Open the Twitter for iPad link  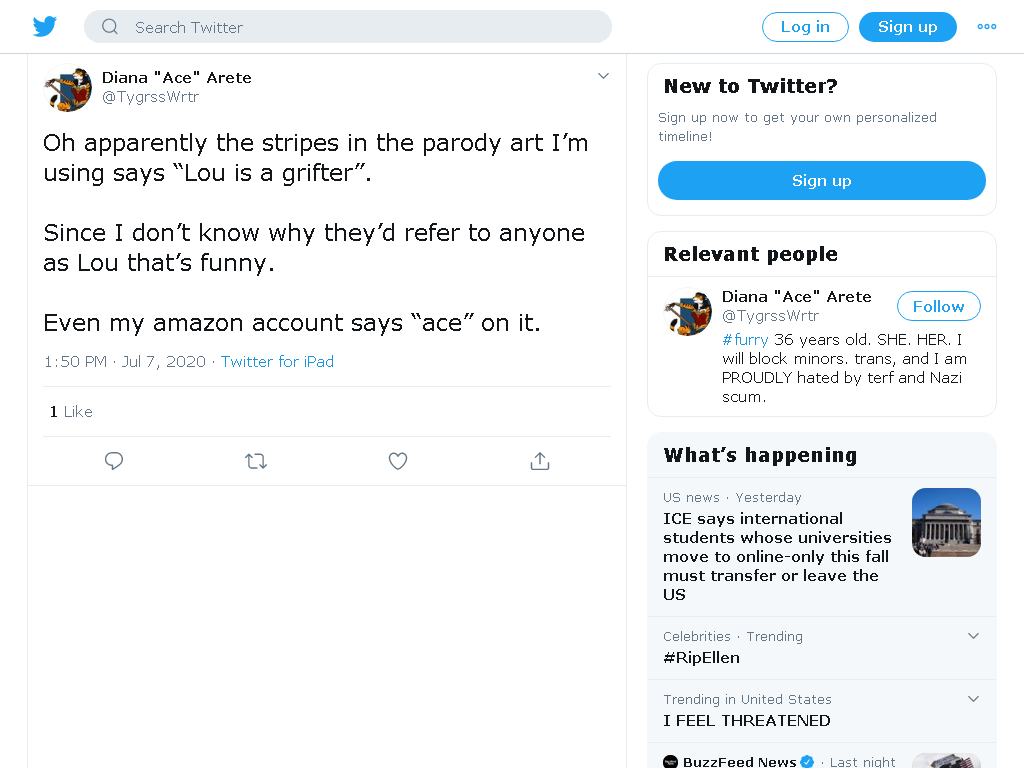277,362
